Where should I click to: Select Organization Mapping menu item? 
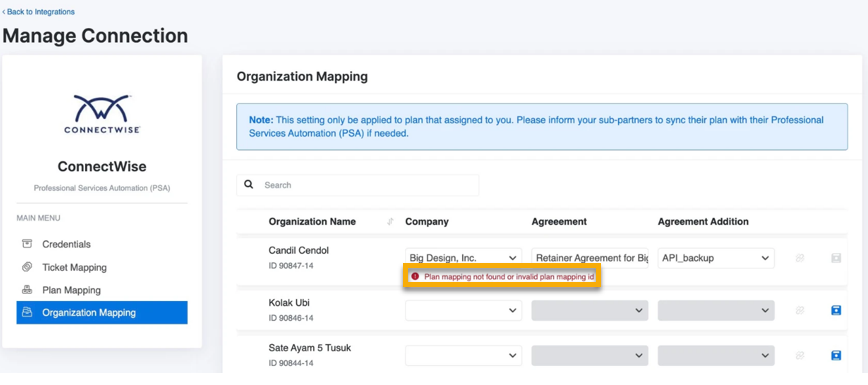[x=102, y=312]
